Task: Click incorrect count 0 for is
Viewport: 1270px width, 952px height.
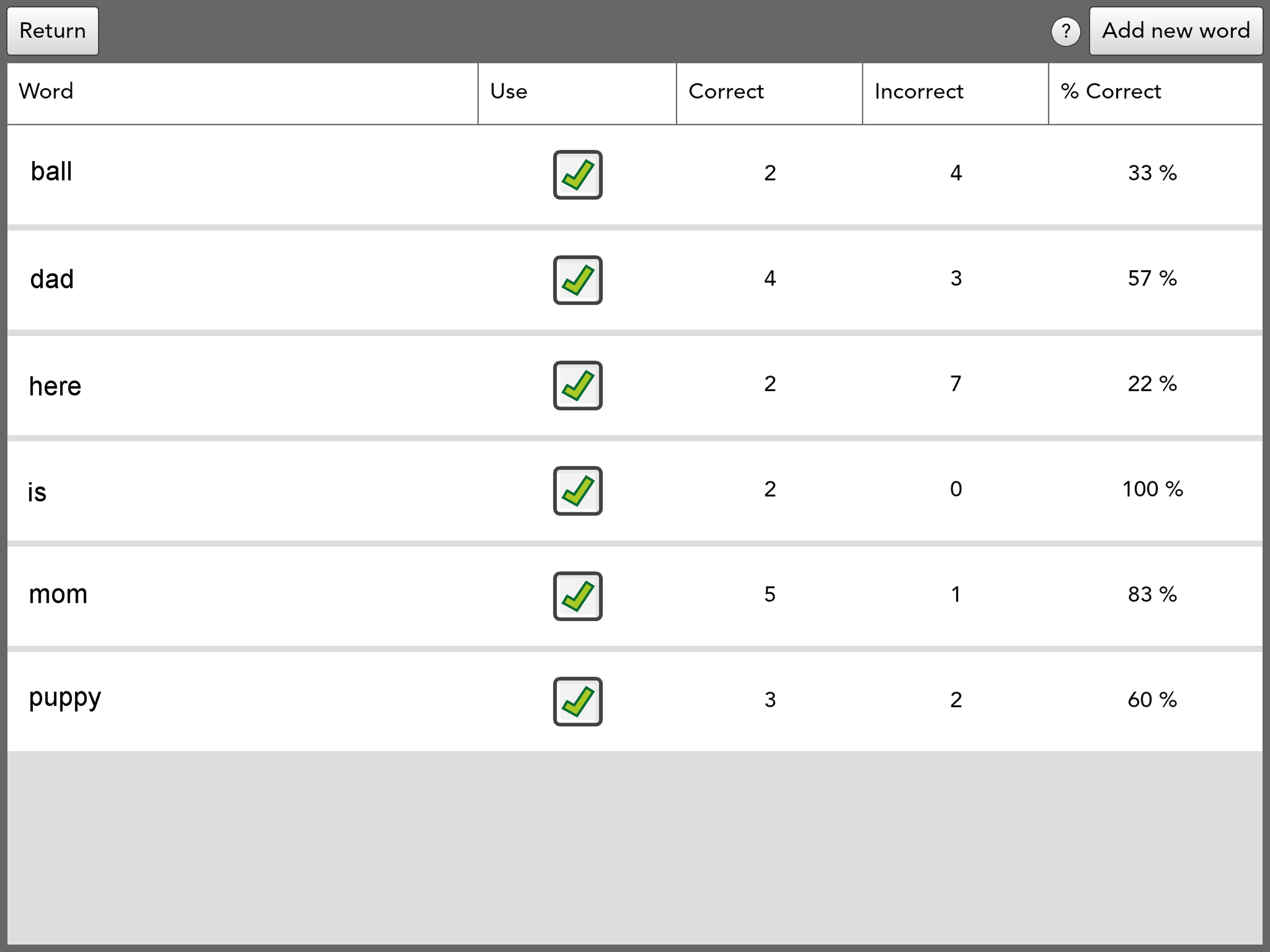Action: point(955,489)
